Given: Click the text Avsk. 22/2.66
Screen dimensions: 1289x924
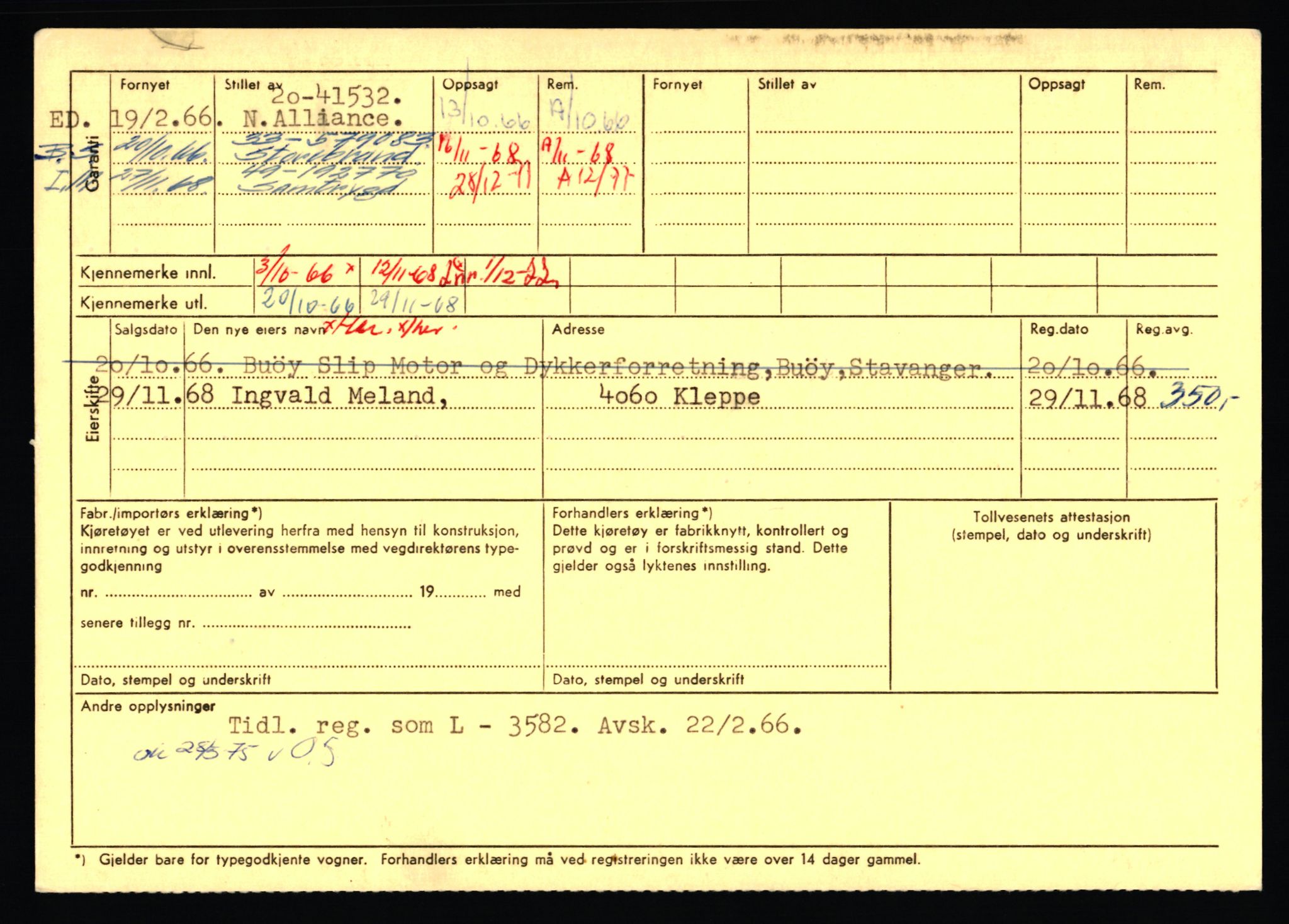Looking at the screenshot, I should coord(700,726).
